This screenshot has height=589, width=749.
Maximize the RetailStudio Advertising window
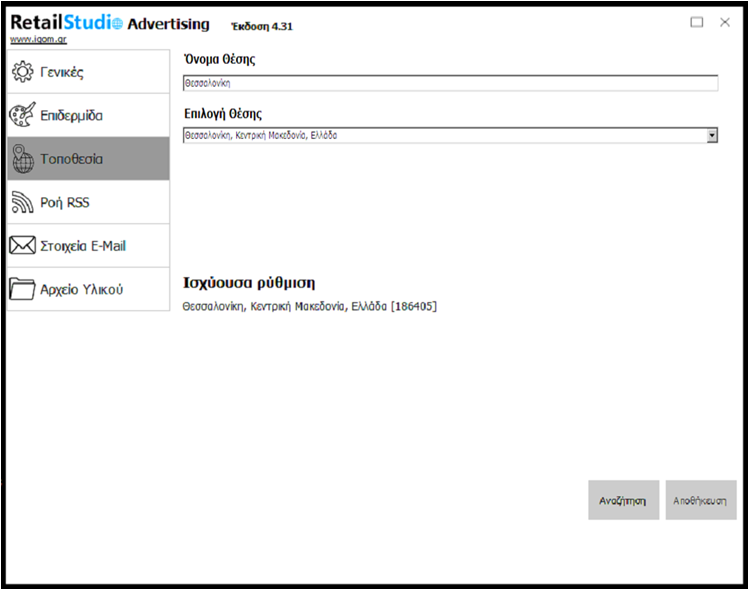pyautogui.click(x=697, y=22)
